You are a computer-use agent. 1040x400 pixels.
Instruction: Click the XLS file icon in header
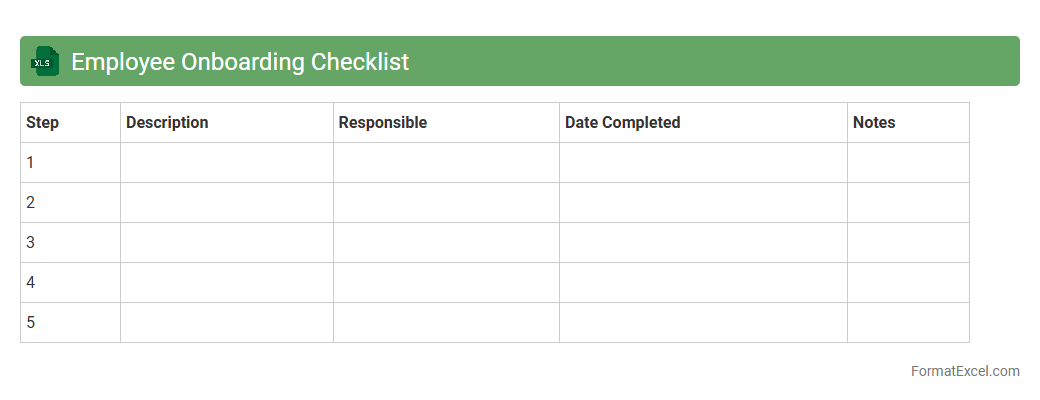46,62
